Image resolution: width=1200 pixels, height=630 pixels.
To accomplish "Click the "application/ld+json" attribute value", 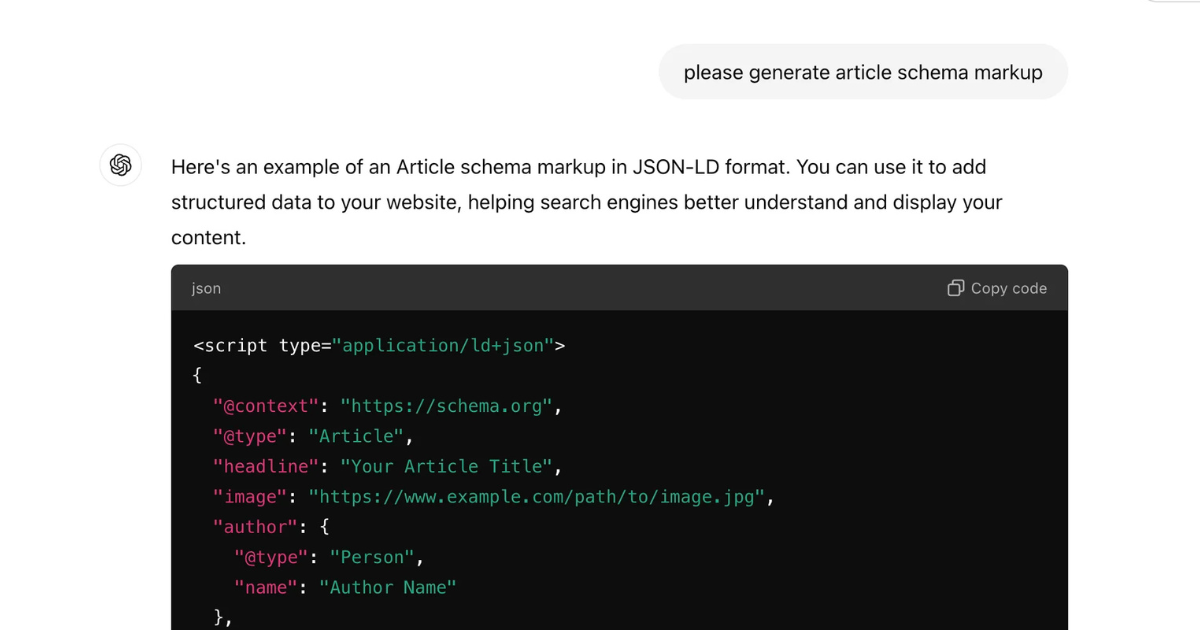I will (x=443, y=346).
